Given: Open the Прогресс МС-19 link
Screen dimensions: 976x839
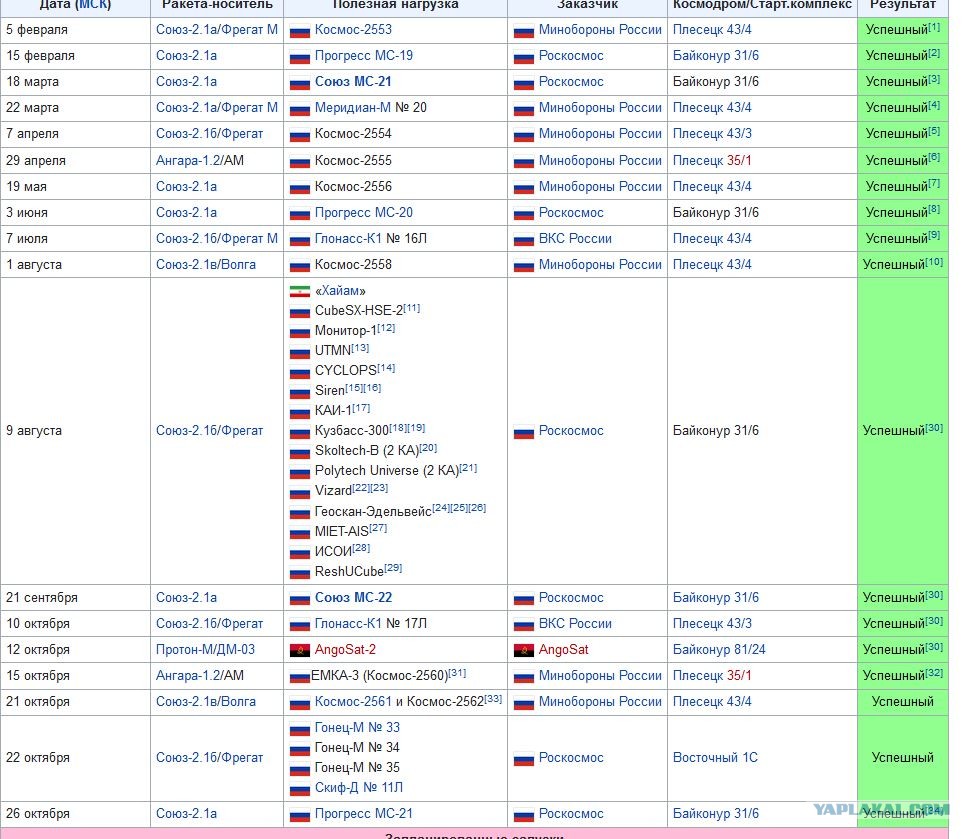Looking at the screenshot, I should pyautogui.click(x=364, y=55).
